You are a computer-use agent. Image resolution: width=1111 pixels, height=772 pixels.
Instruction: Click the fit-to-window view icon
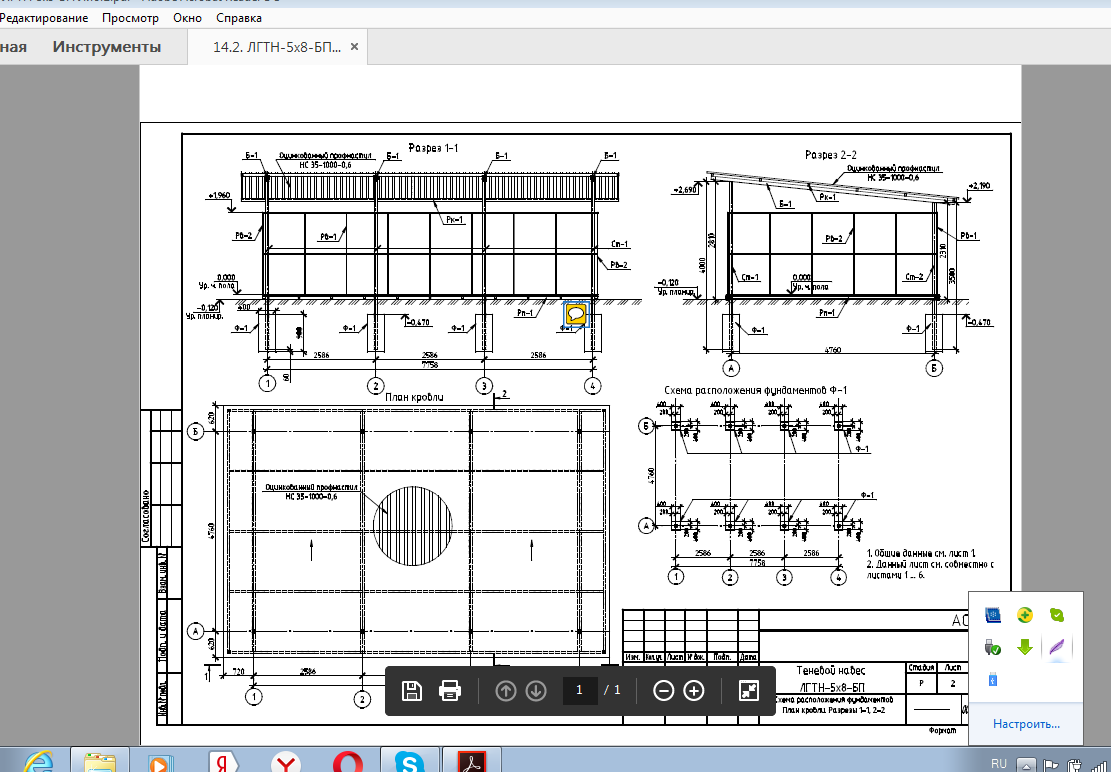click(749, 690)
